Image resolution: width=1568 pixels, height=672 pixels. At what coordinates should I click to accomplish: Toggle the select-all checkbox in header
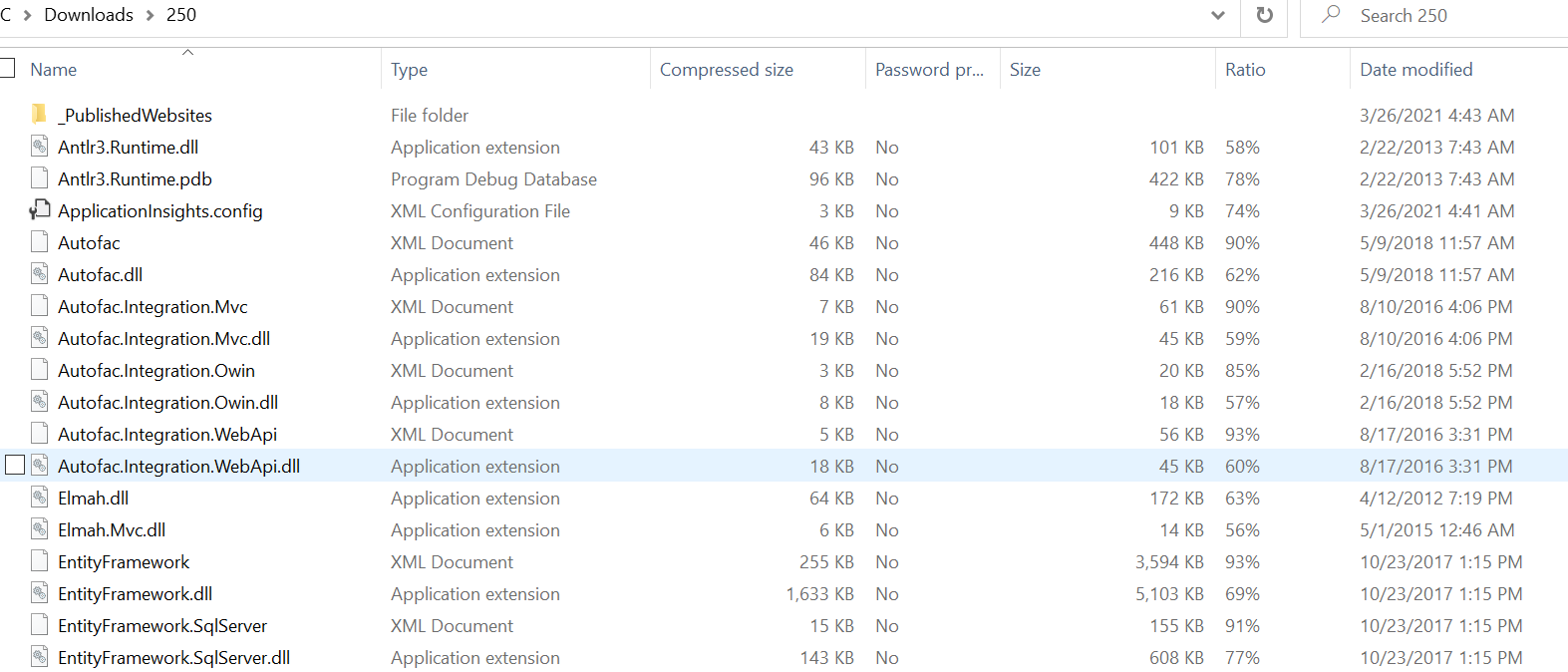pyautogui.click(x=7, y=68)
